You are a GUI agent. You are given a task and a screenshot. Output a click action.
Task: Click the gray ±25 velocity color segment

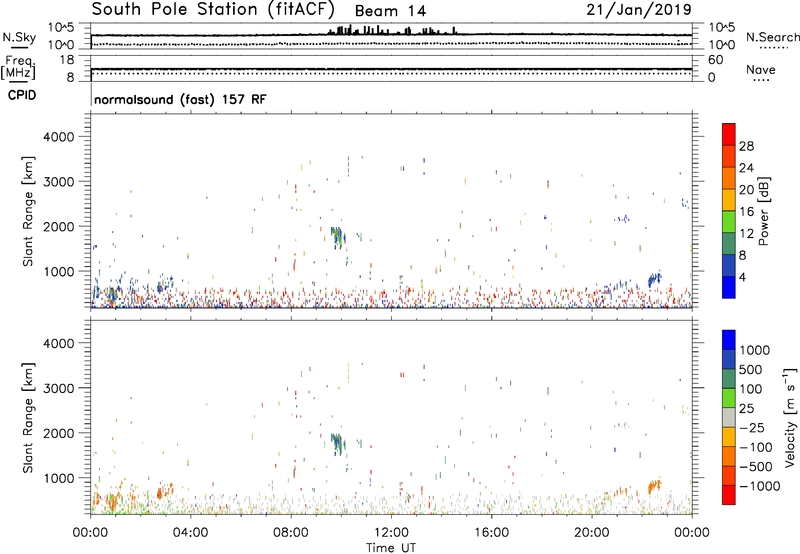pyautogui.click(x=729, y=417)
